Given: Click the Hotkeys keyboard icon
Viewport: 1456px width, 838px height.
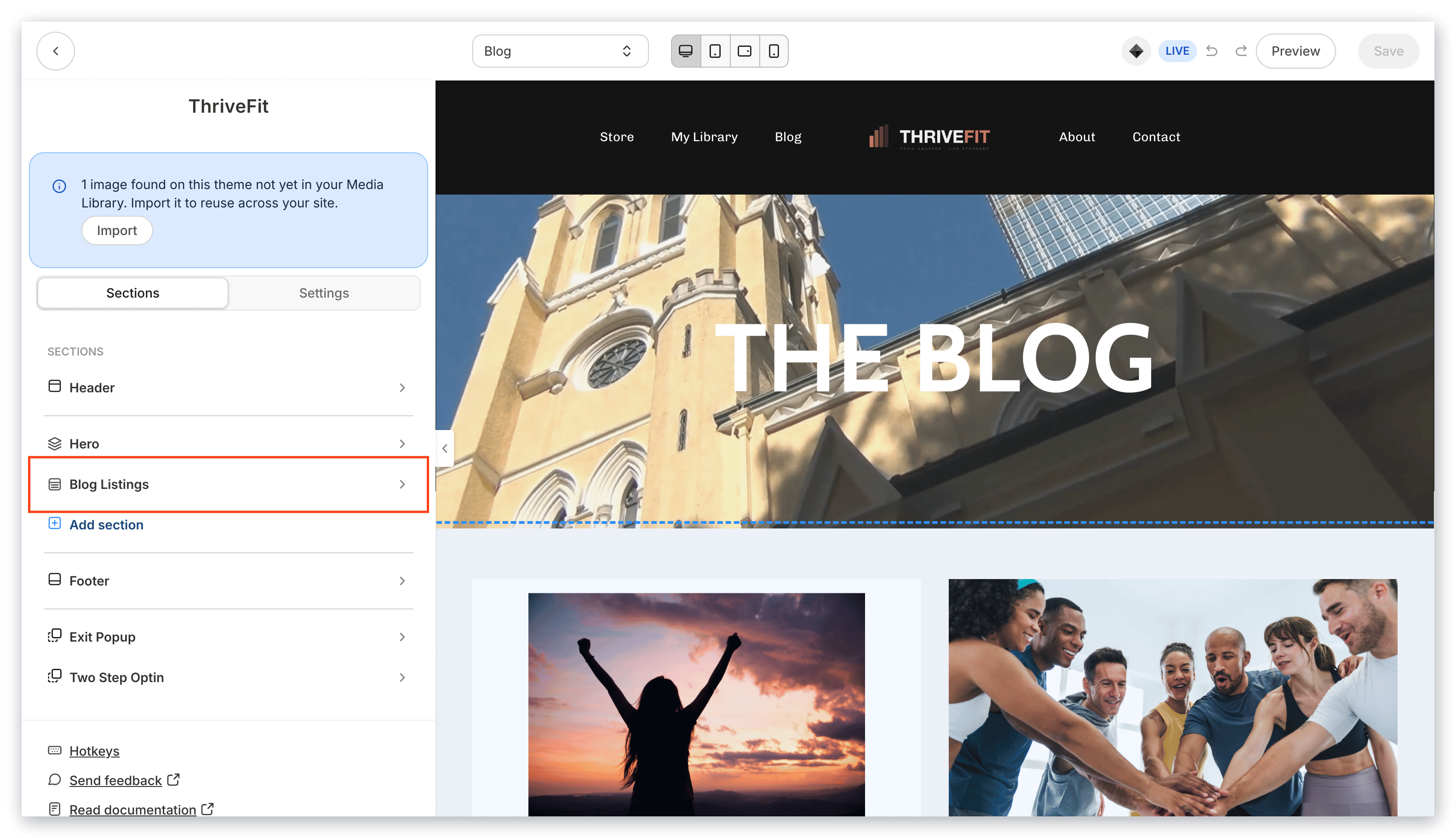Looking at the screenshot, I should coord(55,750).
